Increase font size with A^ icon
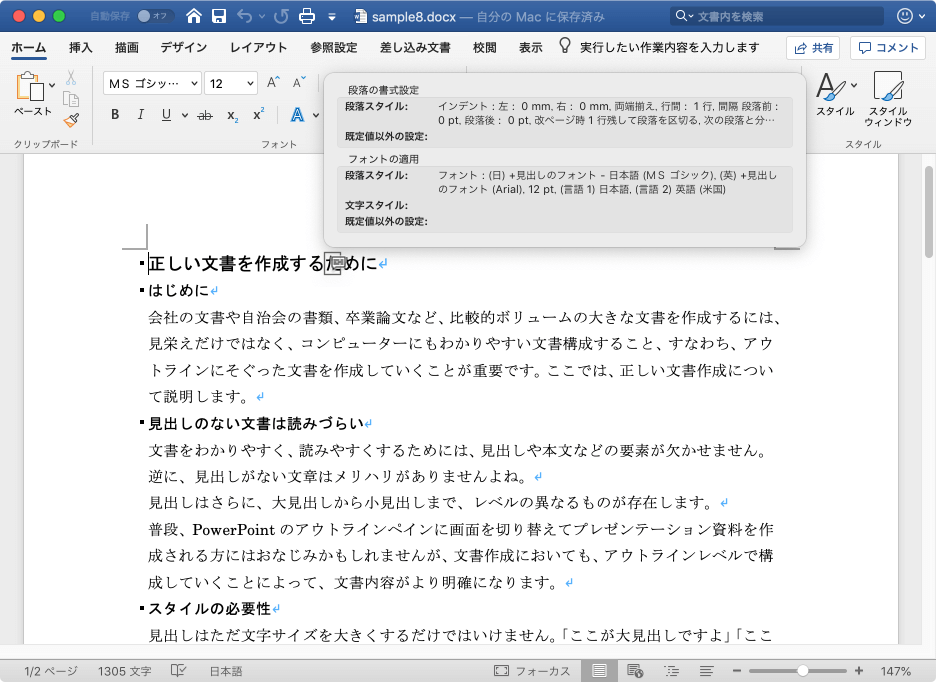 (273, 82)
